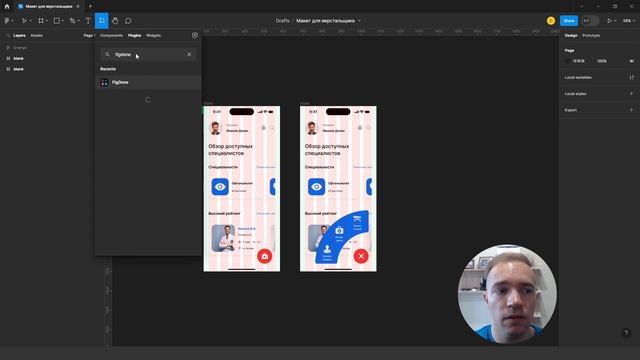Click red close button in right phone frame
Image resolution: width=640 pixels, height=360 pixels.
tap(361, 256)
